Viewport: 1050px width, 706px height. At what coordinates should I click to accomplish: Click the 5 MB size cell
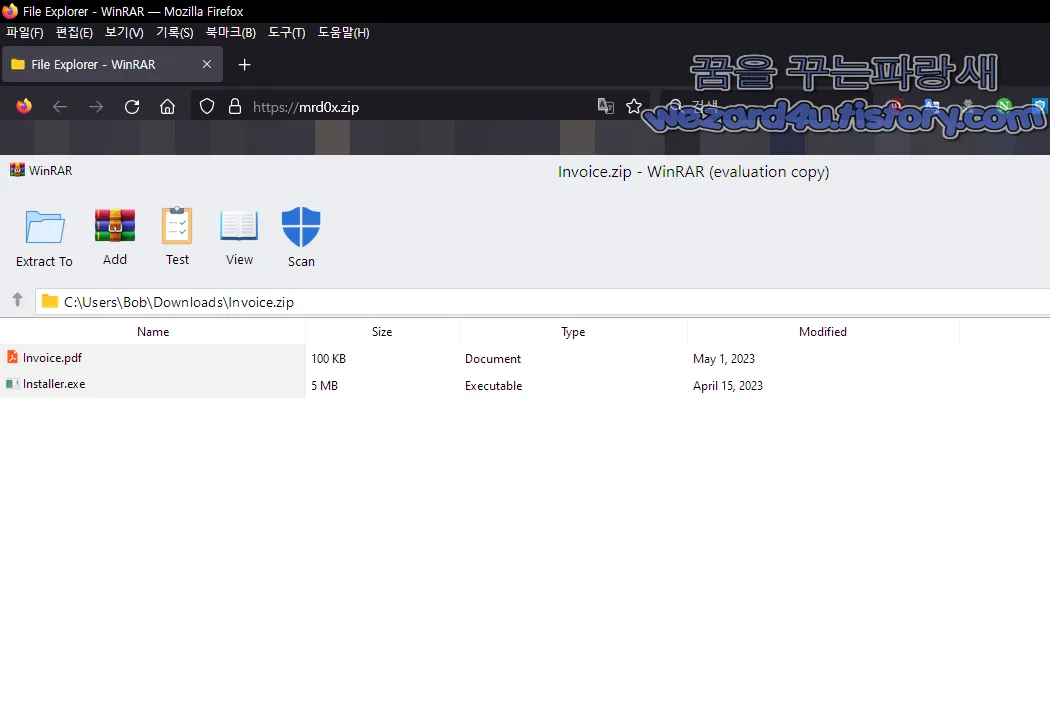(x=324, y=386)
